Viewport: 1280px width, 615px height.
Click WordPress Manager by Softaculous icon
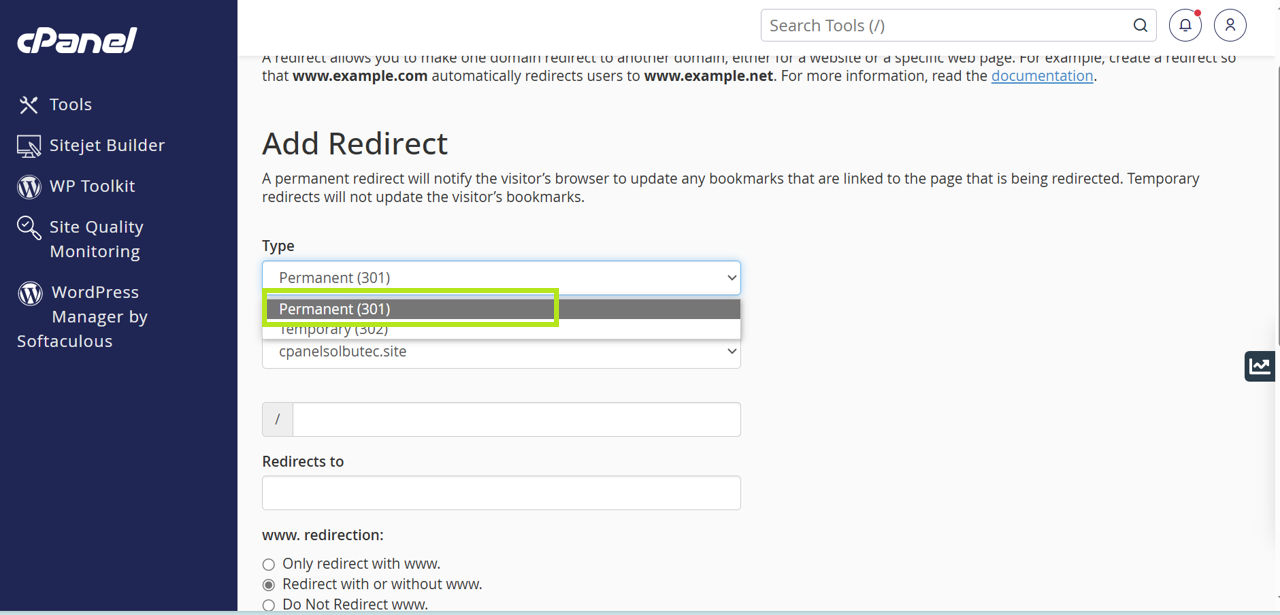30,293
